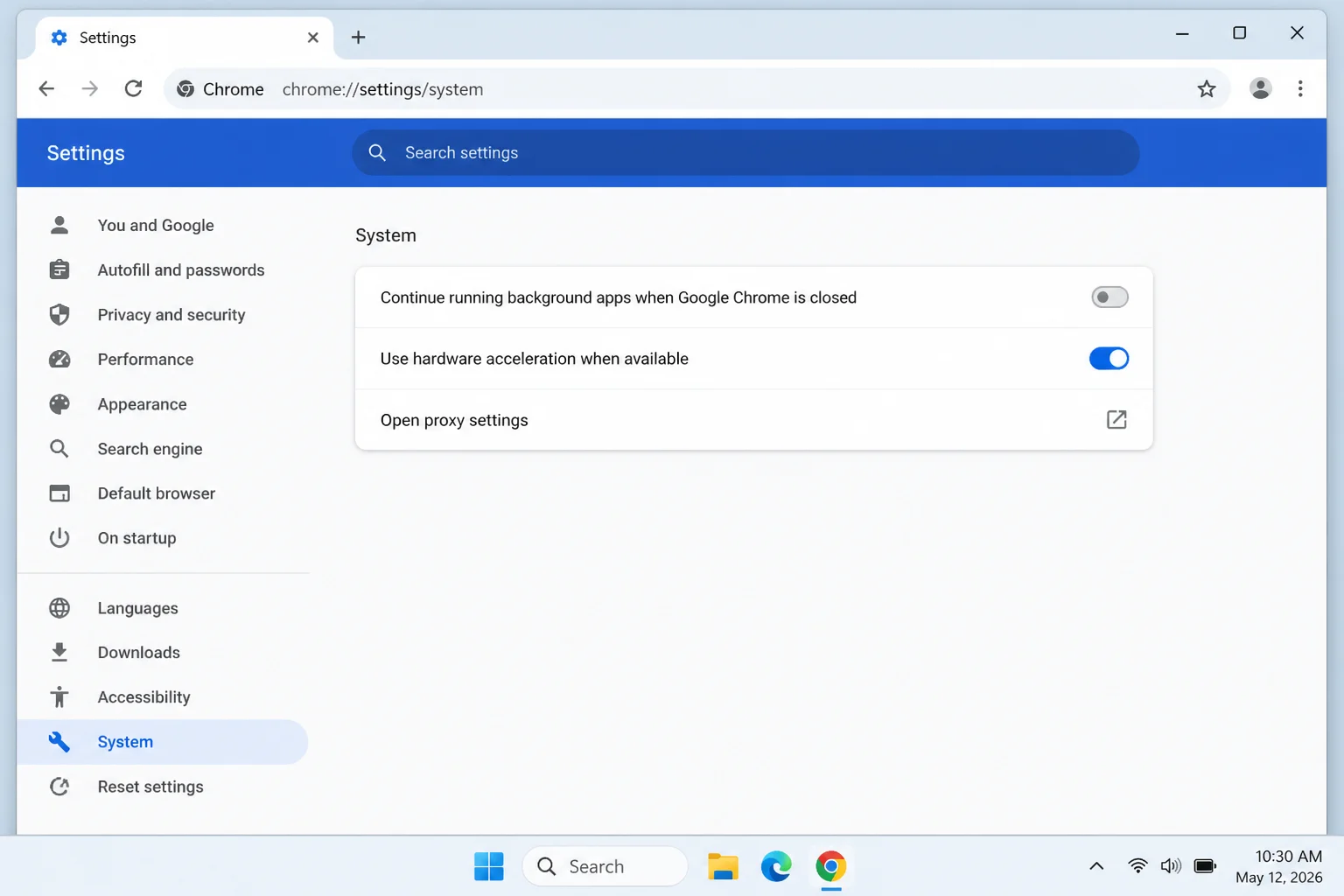Select the Settings browser tab
This screenshot has height=896, width=1344.
coord(184,38)
